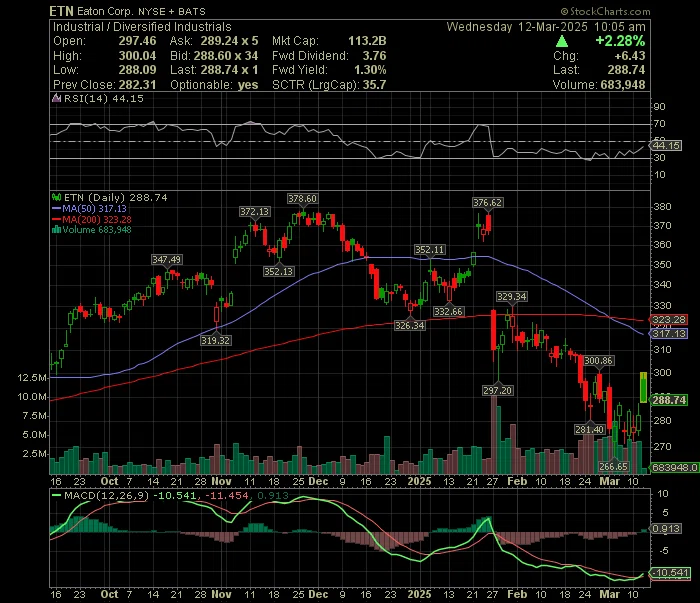
Task: Click the Volume legend bar icon
Action: click(x=56, y=230)
